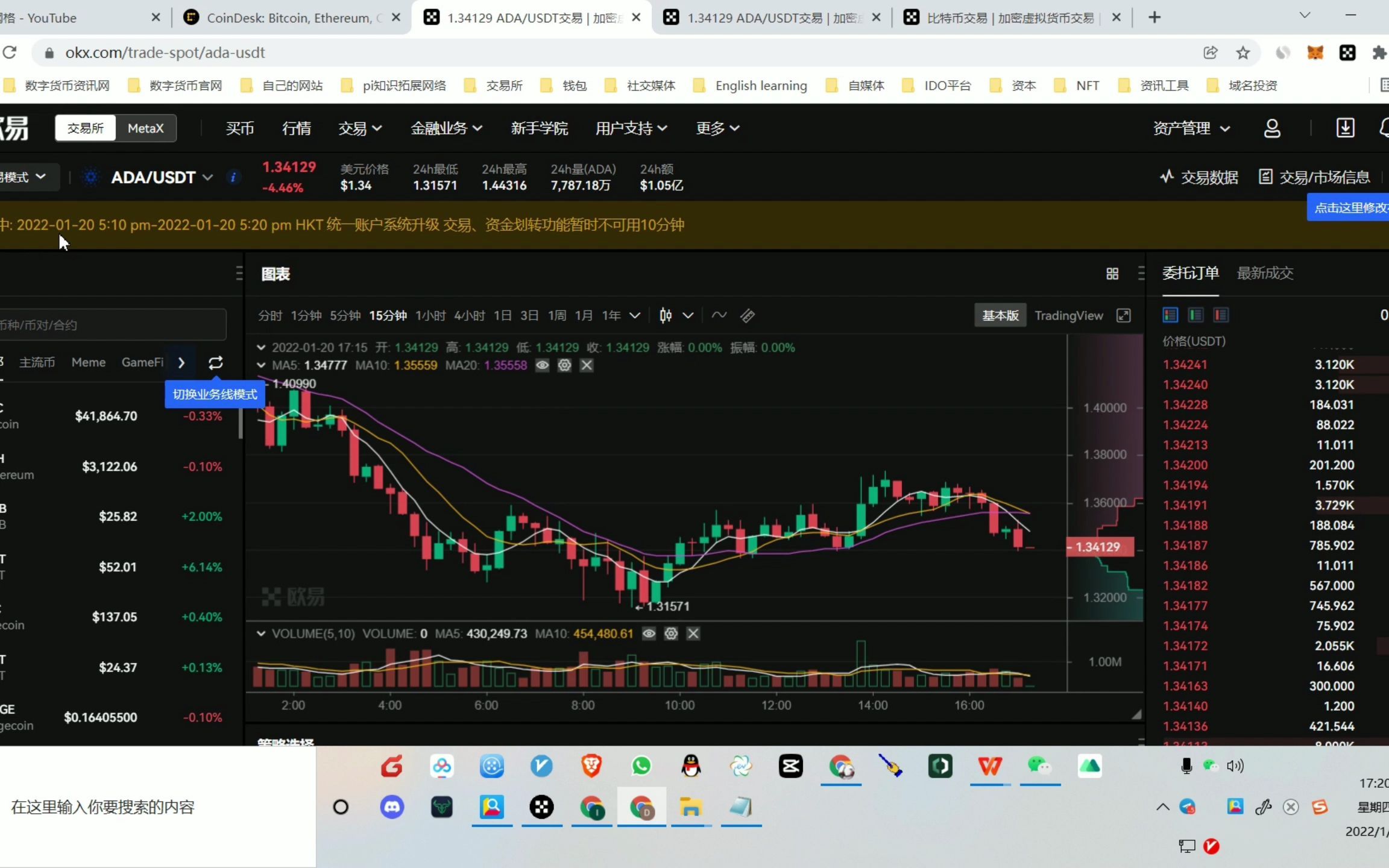This screenshot has height=868, width=1389.
Task: Click the download app icon in header
Action: click(1345, 128)
